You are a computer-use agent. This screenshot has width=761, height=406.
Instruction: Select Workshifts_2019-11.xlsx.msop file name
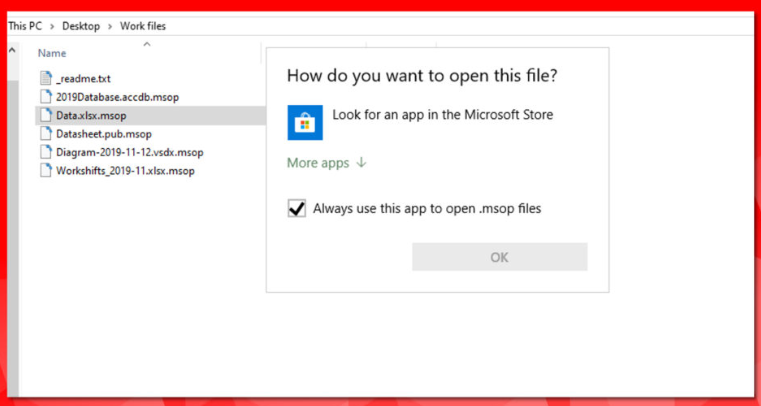point(125,170)
